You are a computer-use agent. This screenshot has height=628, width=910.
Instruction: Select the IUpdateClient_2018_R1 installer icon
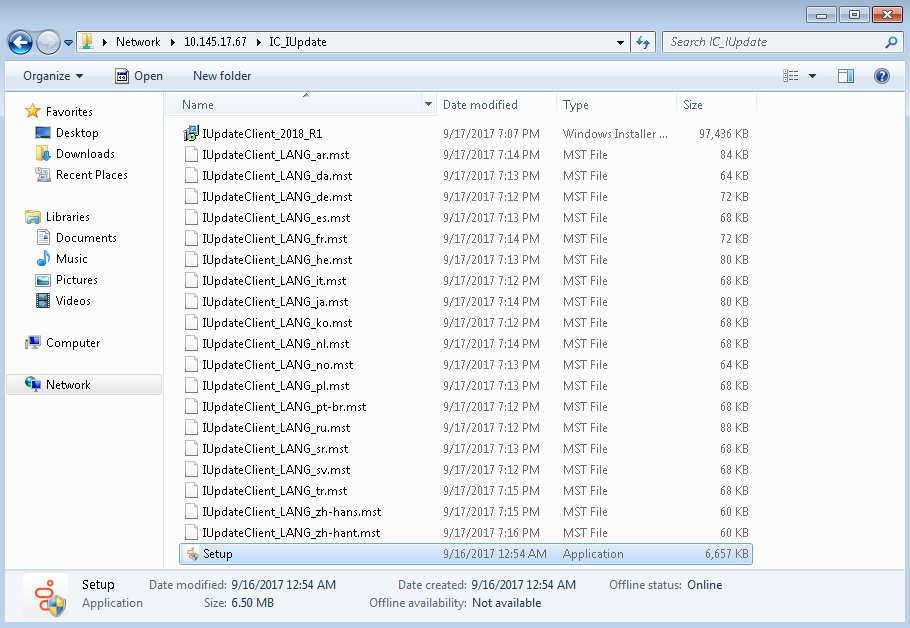coord(190,132)
